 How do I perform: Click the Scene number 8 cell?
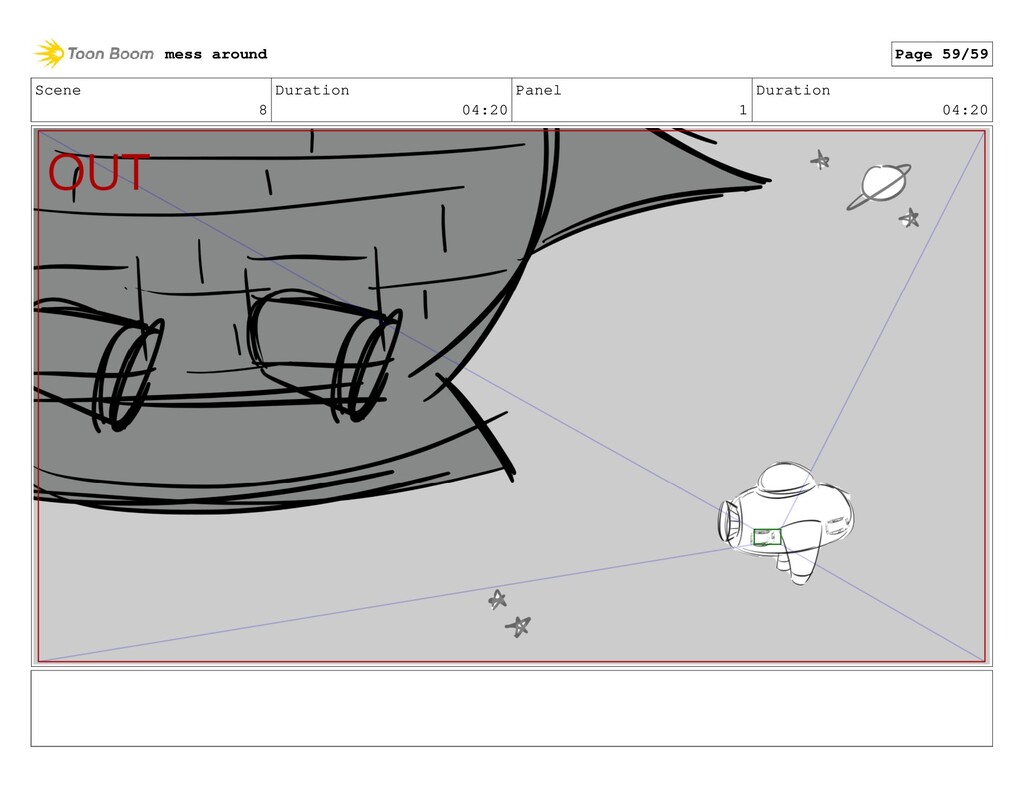pos(151,100)
